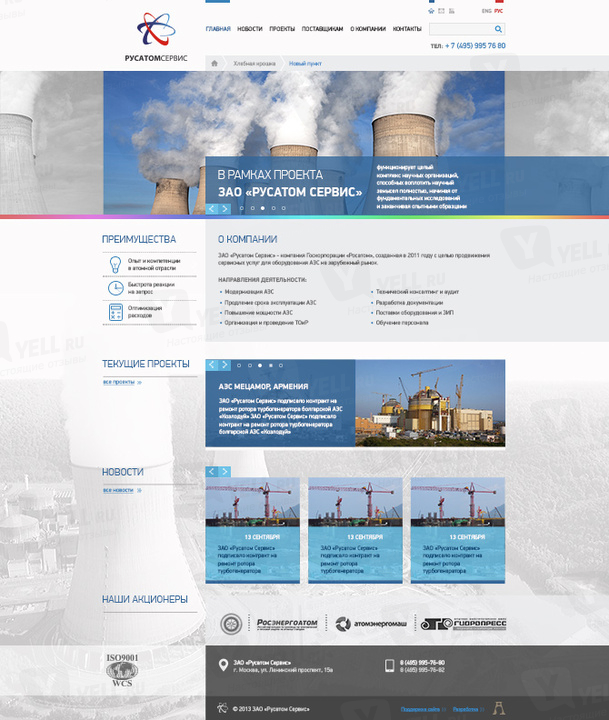Open the НОВОСТИ menu item
This screenshot has height=720, width=609.
click(x=250, y=28)
